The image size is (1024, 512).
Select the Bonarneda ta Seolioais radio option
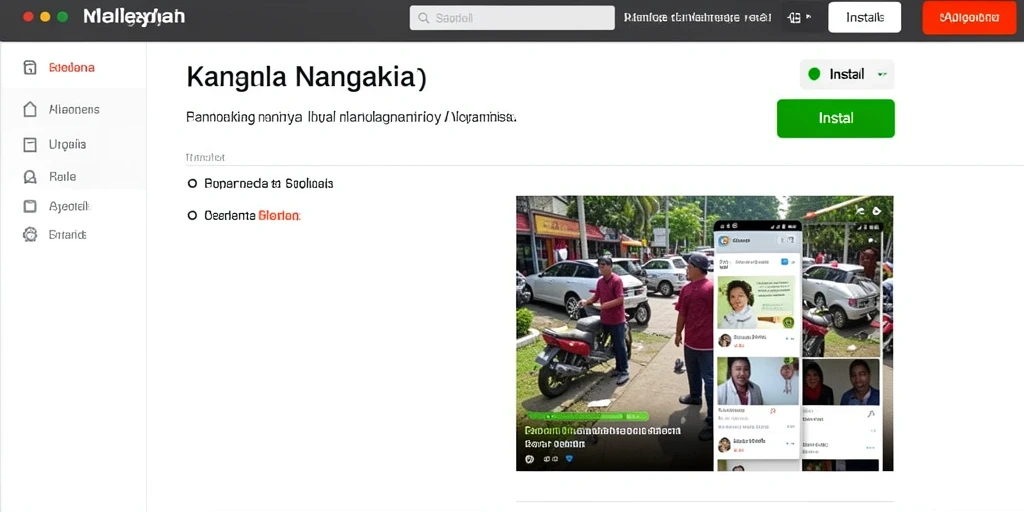click(192, 184)
